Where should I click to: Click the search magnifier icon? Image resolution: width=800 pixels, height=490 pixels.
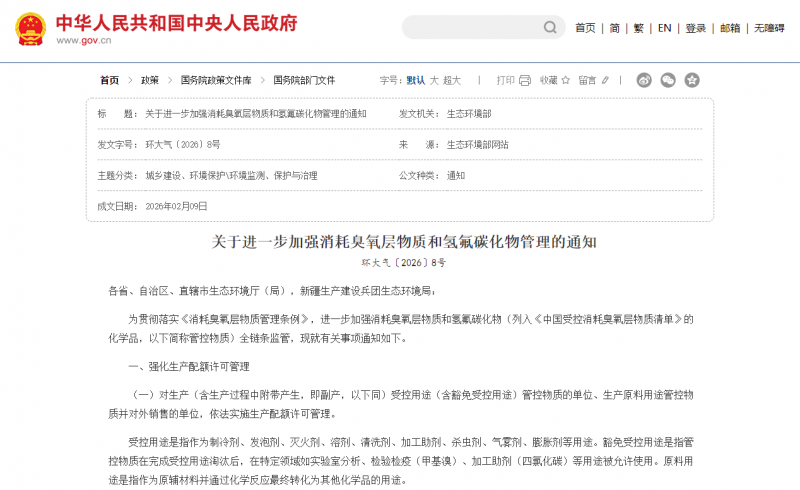[x=550, y=28]
